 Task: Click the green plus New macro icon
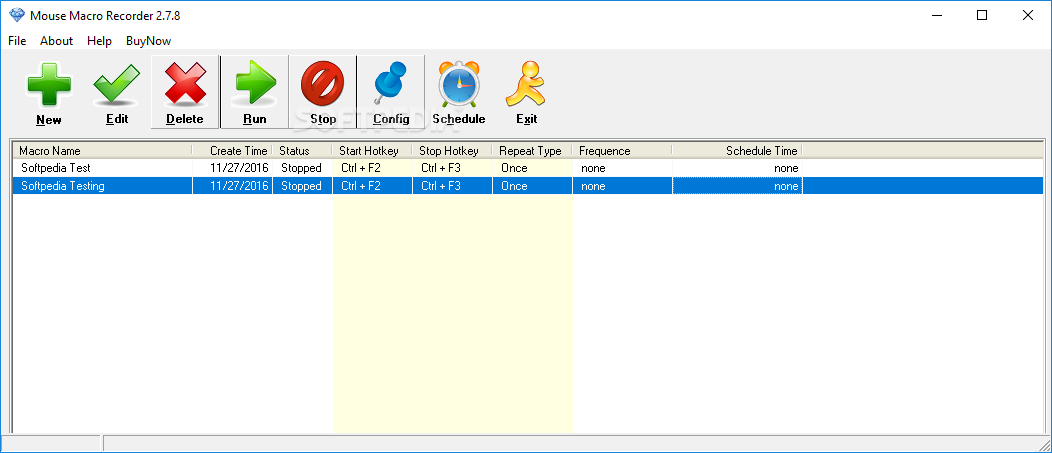(49, 84)
